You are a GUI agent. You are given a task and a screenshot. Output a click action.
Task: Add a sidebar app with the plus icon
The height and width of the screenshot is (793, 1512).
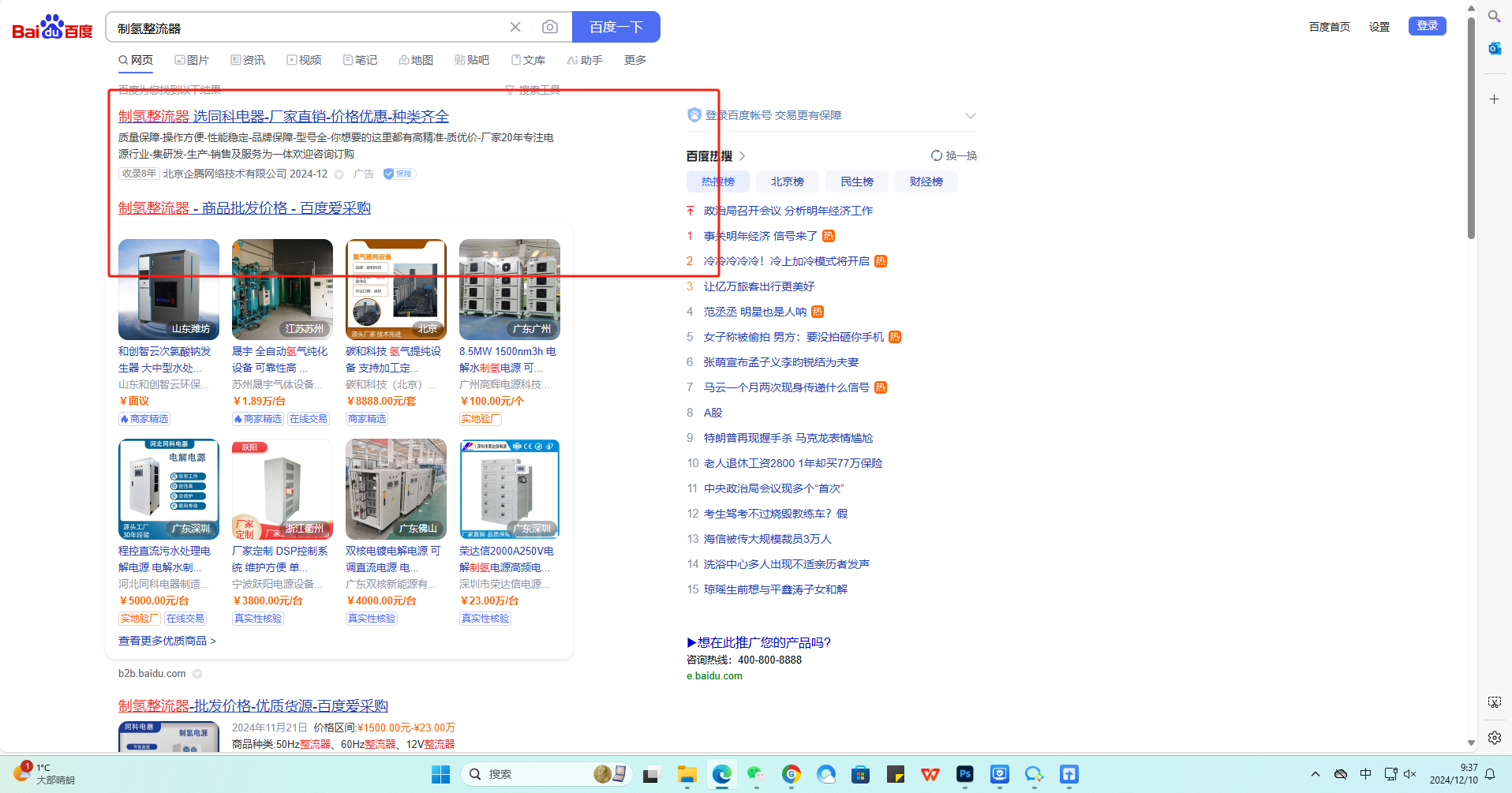tap(1495, 99)
